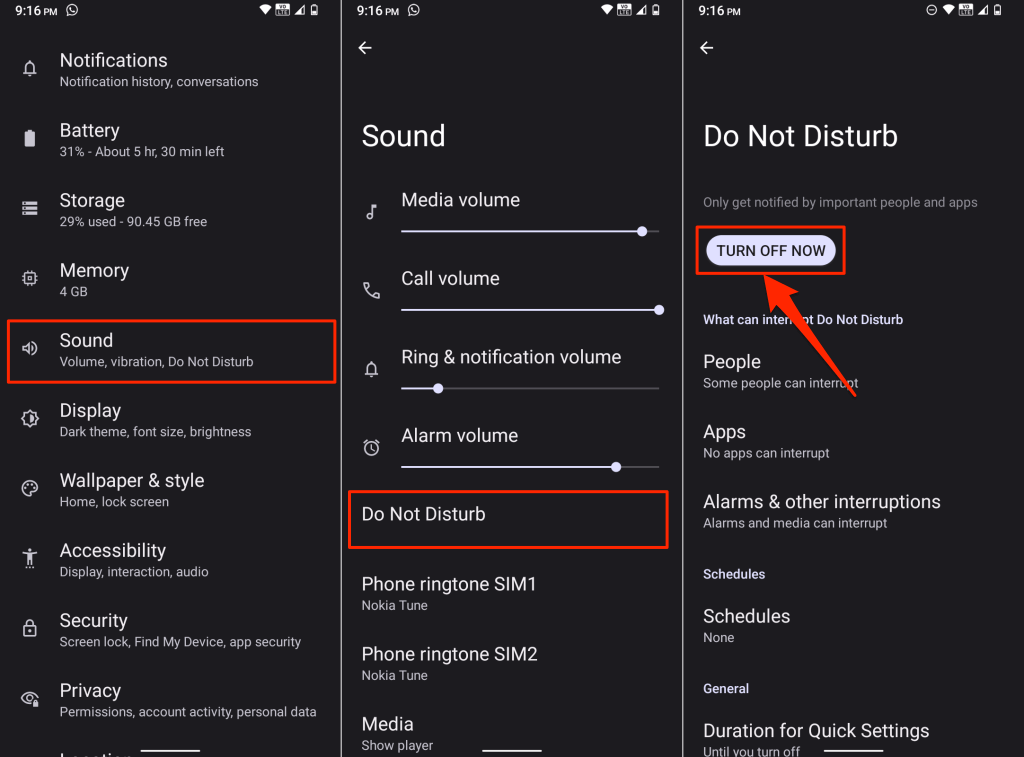
Task: Open Privacy settings
Action: (170, 700)
